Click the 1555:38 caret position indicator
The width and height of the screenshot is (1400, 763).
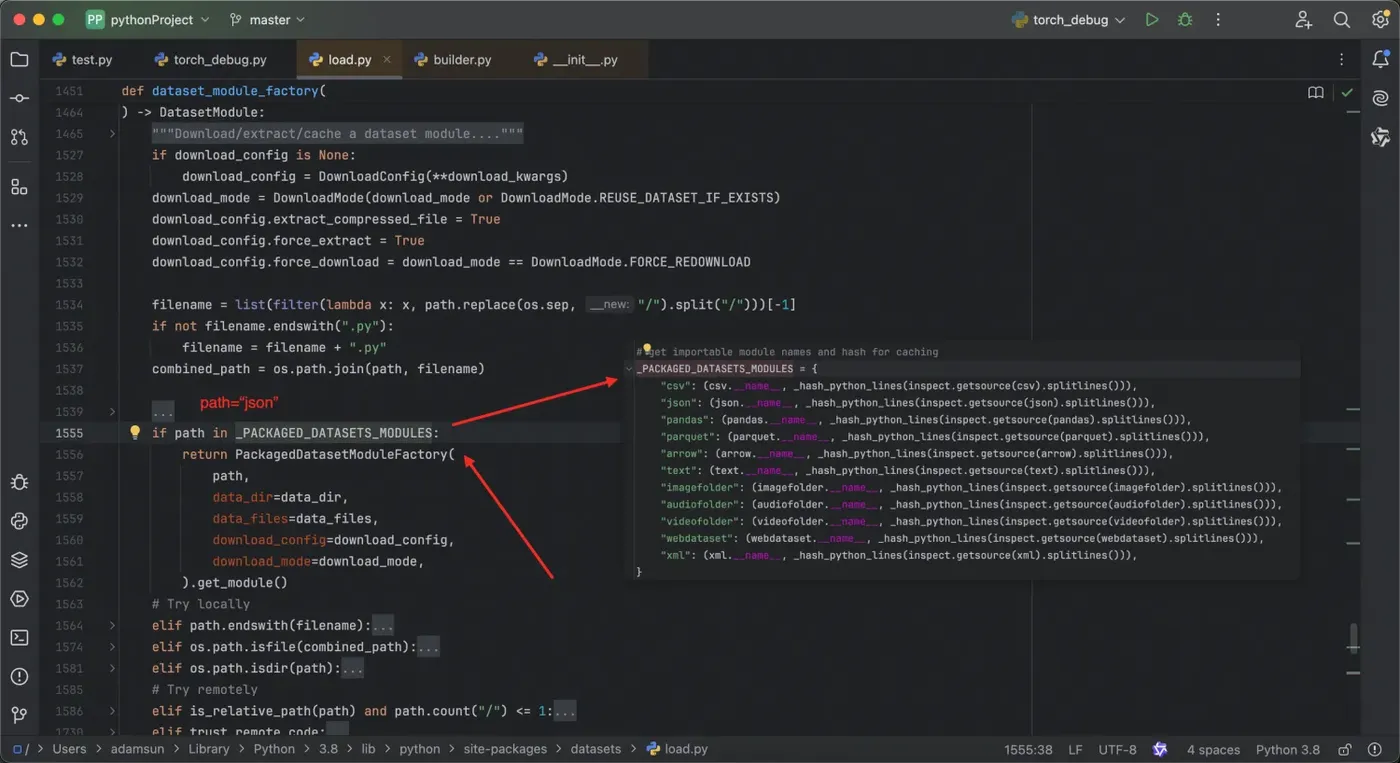tap(1028, 749)
